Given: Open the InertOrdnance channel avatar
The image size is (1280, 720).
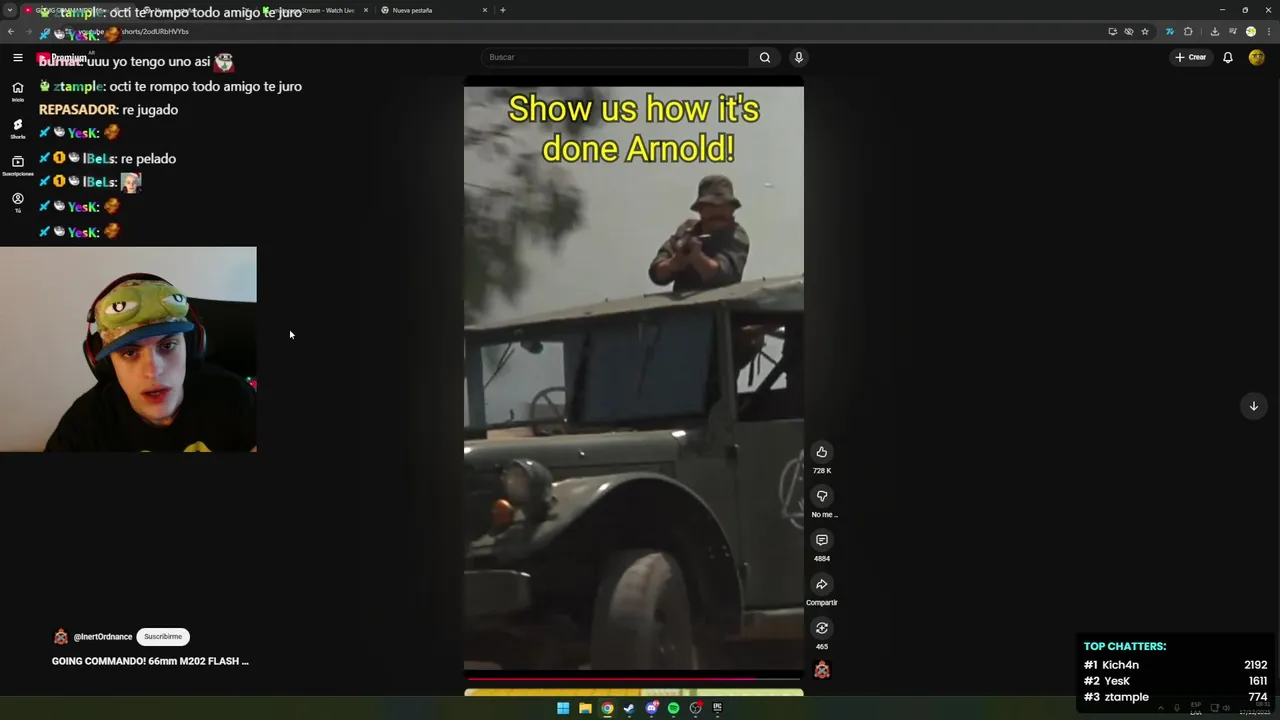Looking at the screenshot, I should point(61,637).
